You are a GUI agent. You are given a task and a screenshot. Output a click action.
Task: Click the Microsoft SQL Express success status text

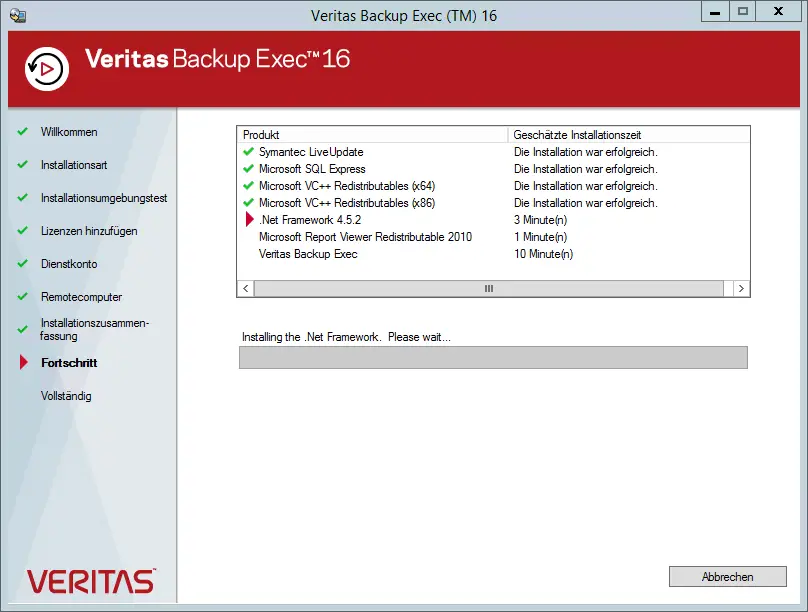click(586, 169)
